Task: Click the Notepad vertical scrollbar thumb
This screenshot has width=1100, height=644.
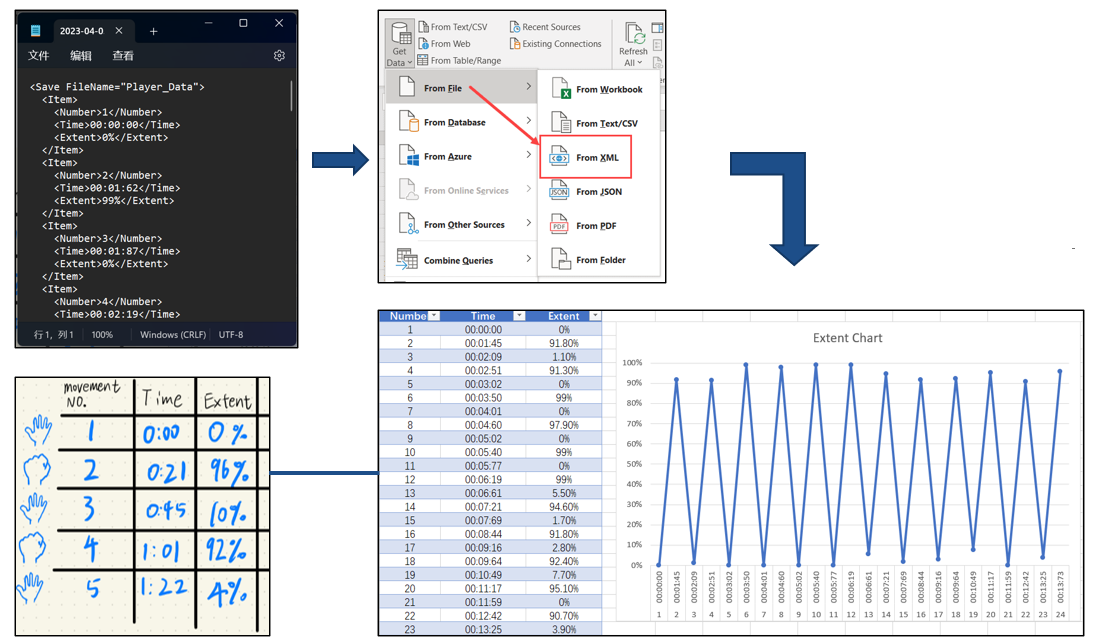Action: tap(291, 95)
